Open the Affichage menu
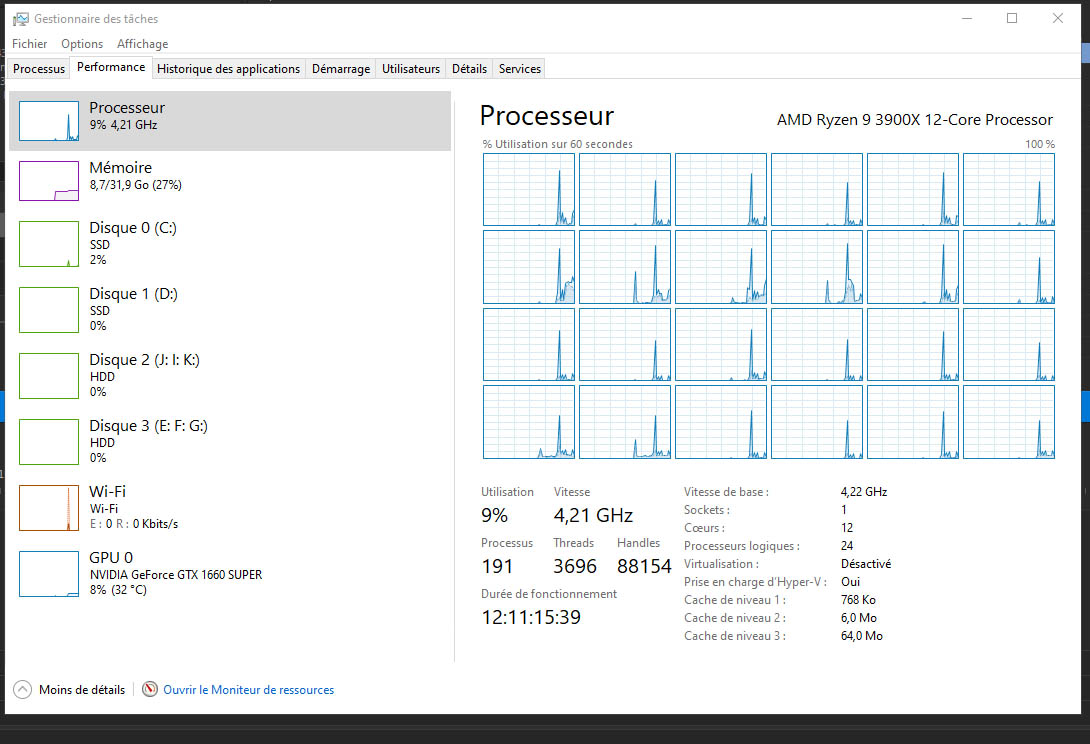Viewport: 1090px width, 744px height. [142, 44]
